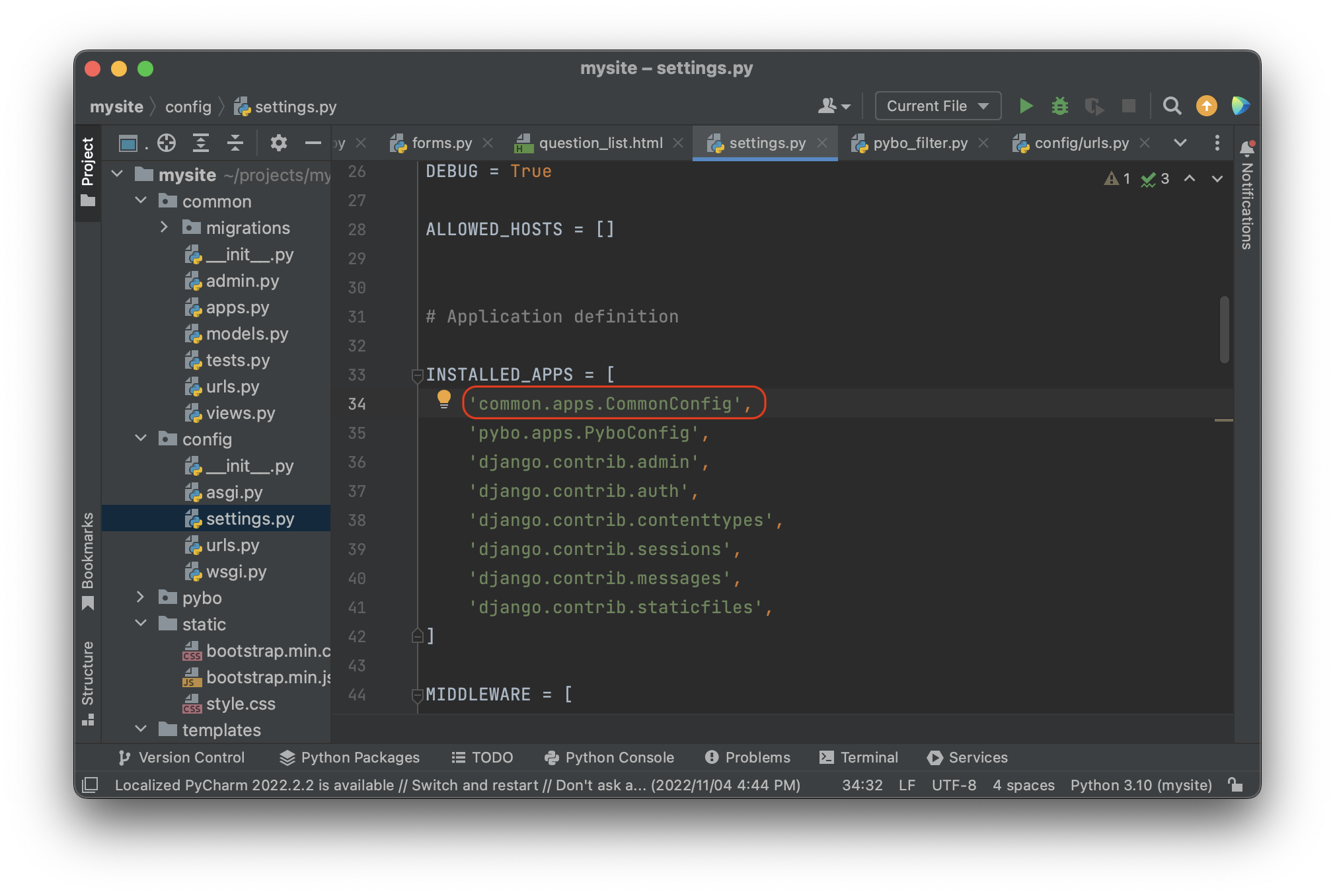1335x896 pixels.
Task: Open the Notifications bell panel
Action: pos(1246,148)
